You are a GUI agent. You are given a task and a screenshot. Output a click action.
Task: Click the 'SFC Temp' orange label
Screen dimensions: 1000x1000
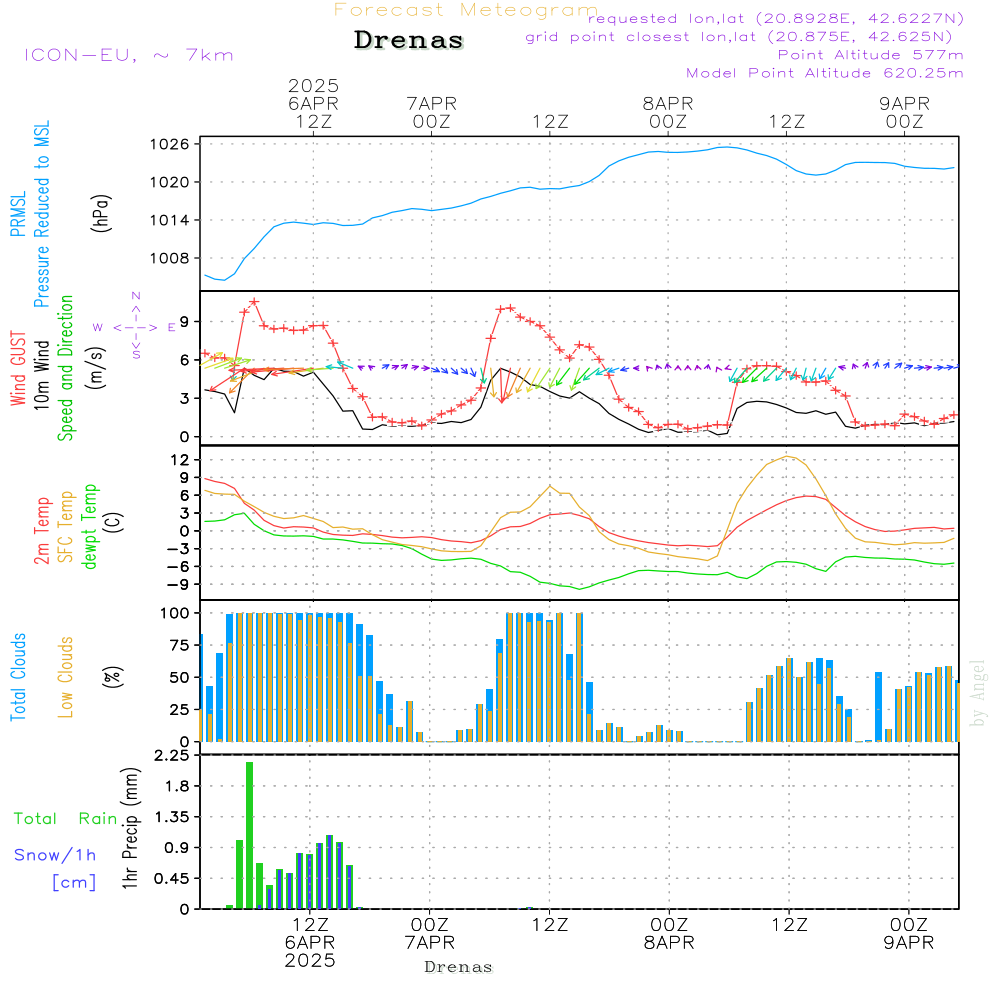[x=66, y=527]
